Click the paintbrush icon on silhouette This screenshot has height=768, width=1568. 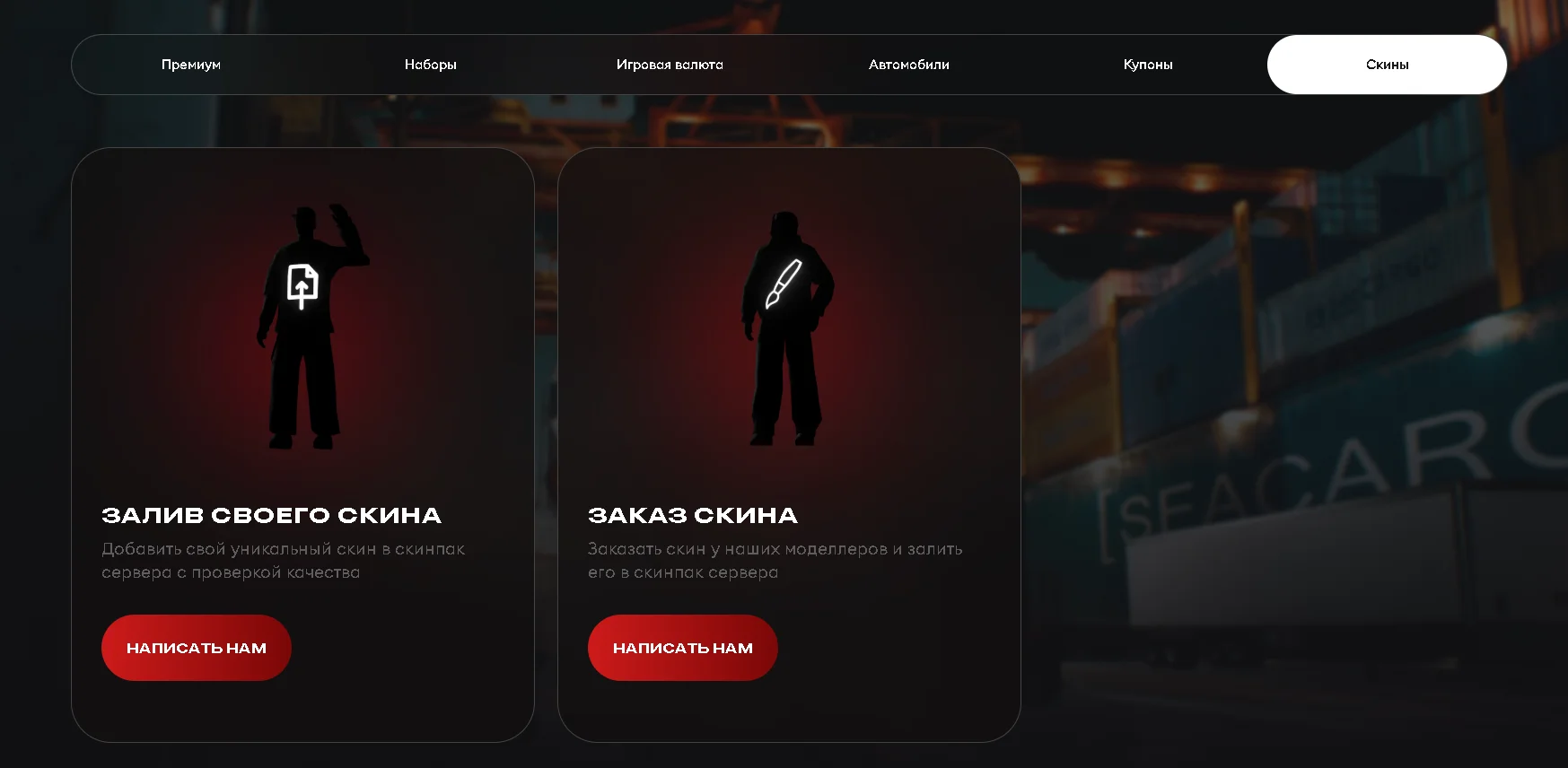(783, 284)
